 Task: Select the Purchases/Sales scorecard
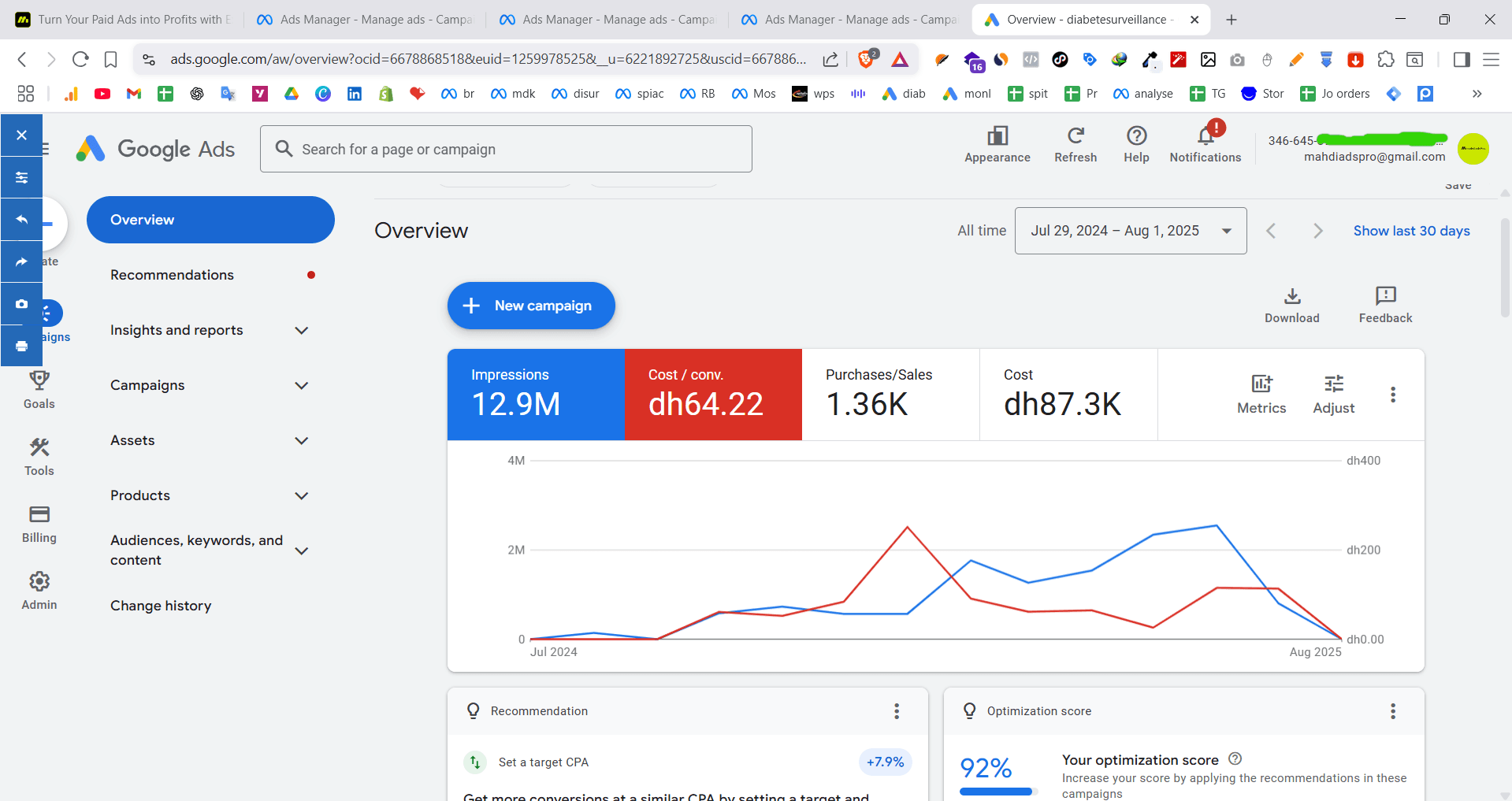[x=891, y=395]
